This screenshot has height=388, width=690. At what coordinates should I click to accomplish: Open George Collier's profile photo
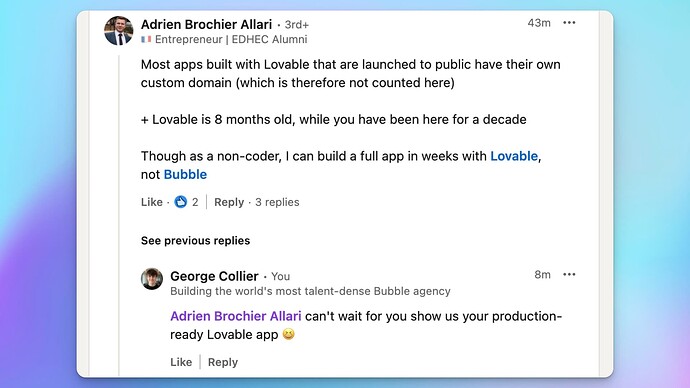[152, 279]
